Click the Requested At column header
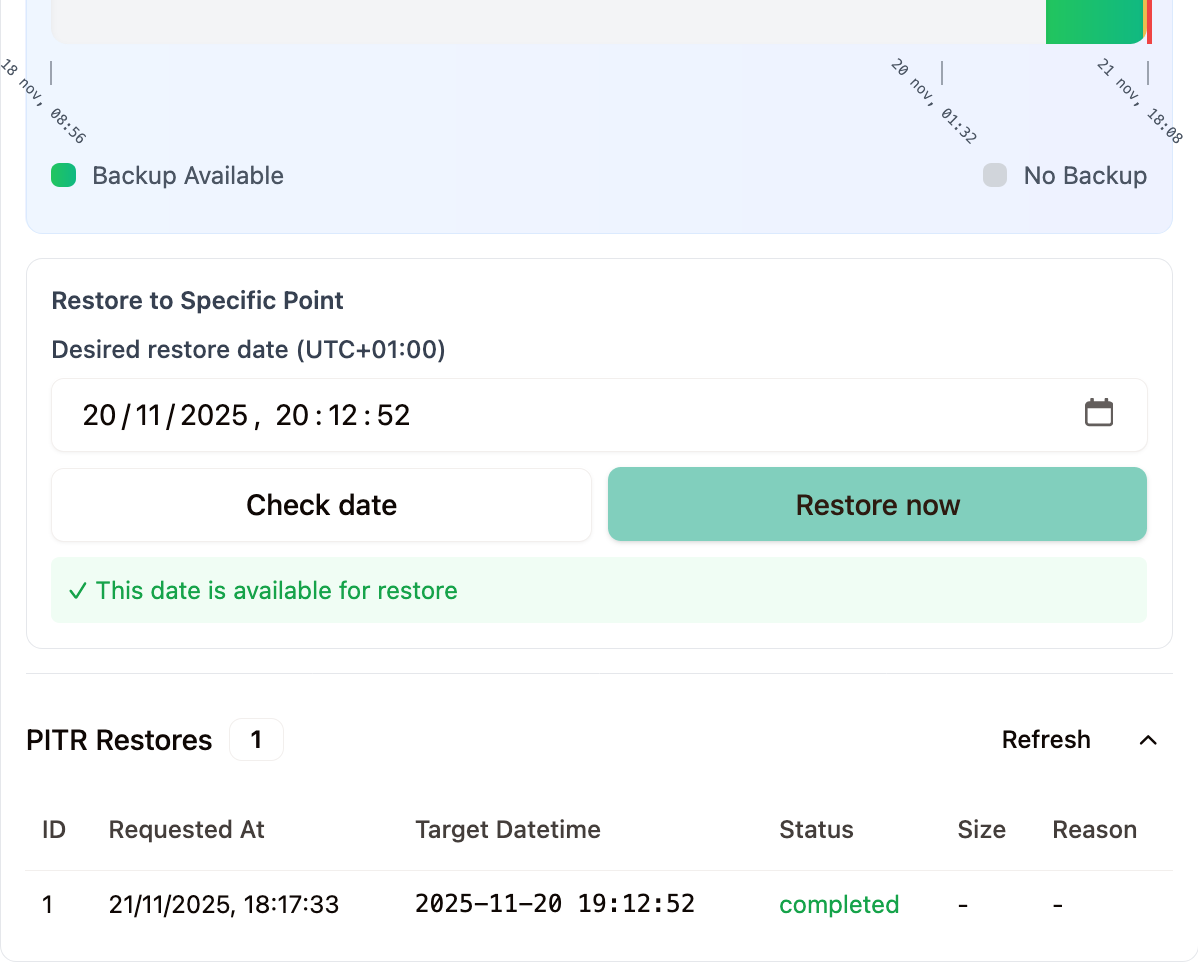1198x978 pixels. click(x=186, y=830)
